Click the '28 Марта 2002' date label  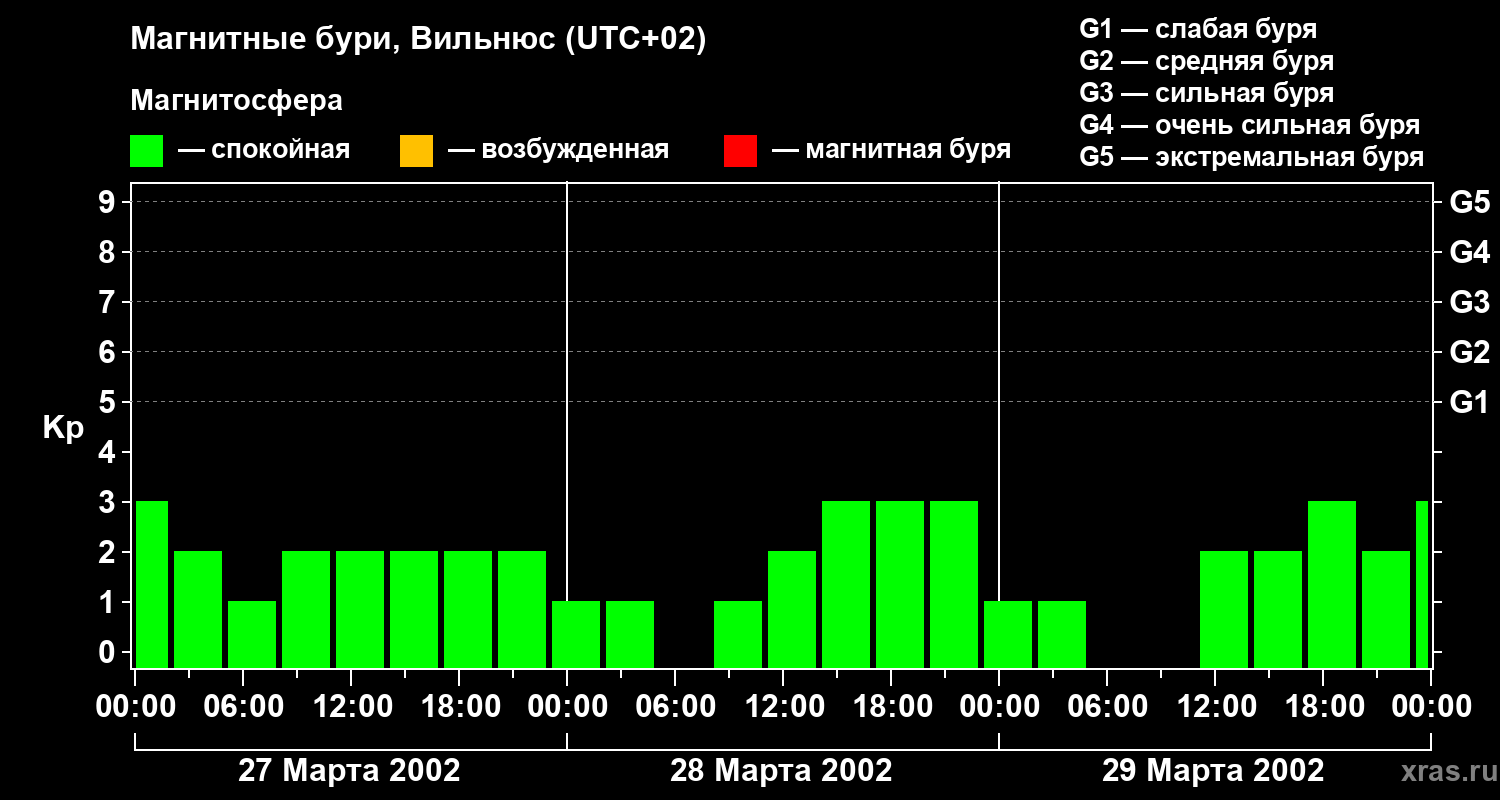click(x=781, y=771)
